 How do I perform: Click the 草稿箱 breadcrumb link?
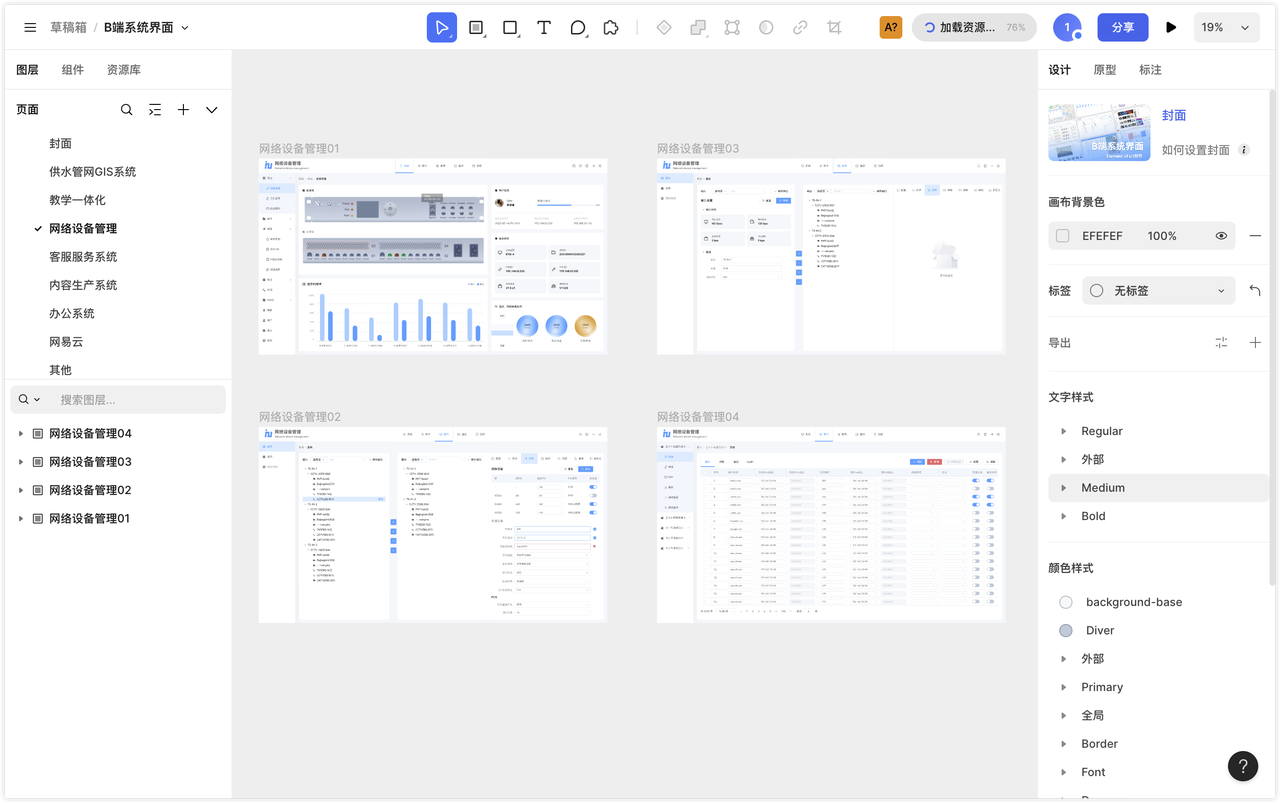(69, 28)
